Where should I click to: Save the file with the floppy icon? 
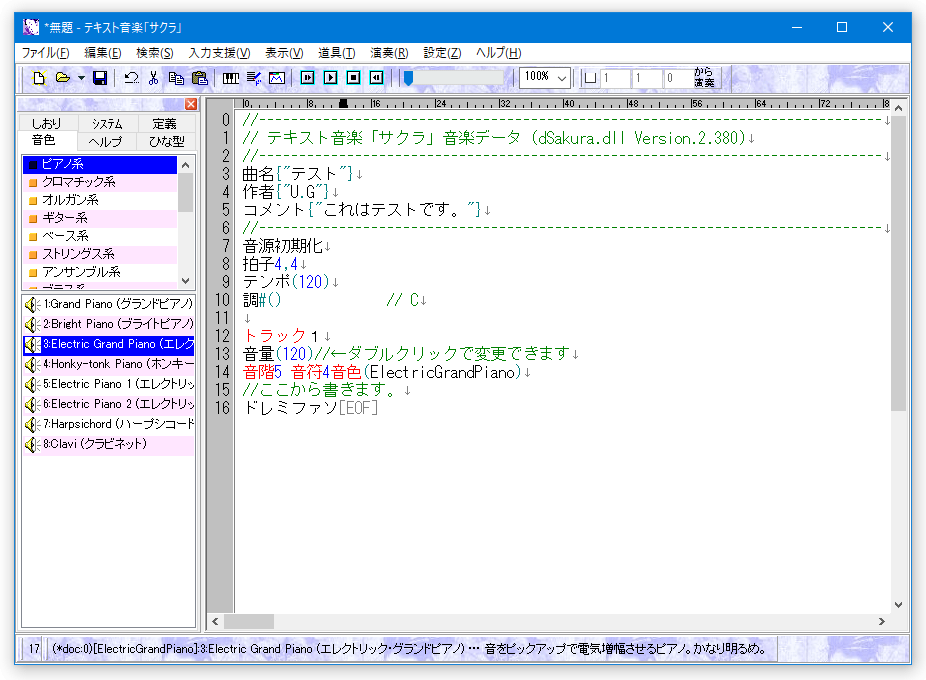(x=100, y=78)
